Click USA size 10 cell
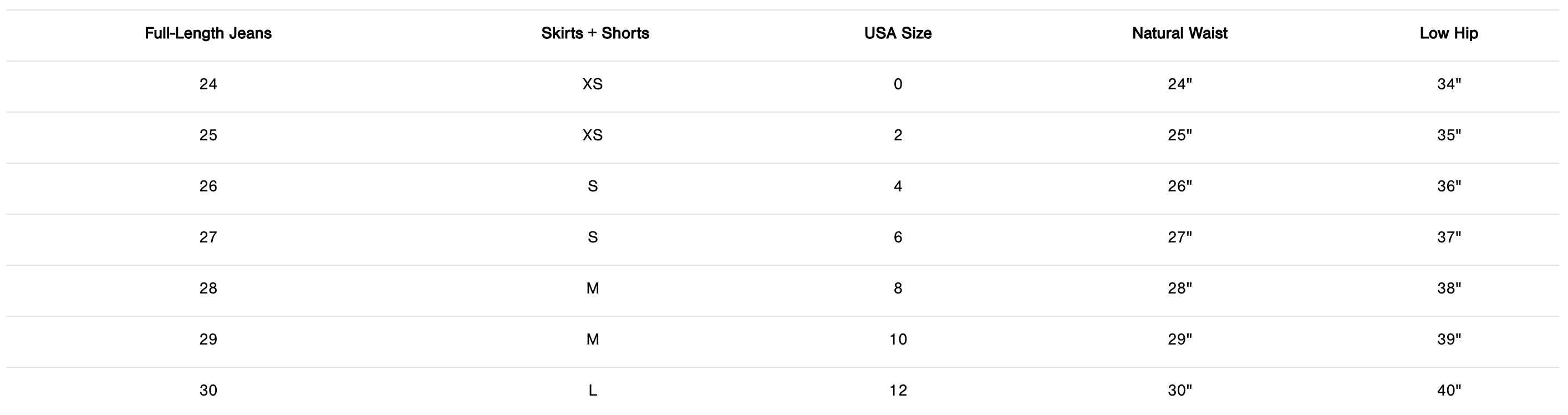Image resolution: width=1568 pixels, height=415 pixels. (x=898, y=340)
